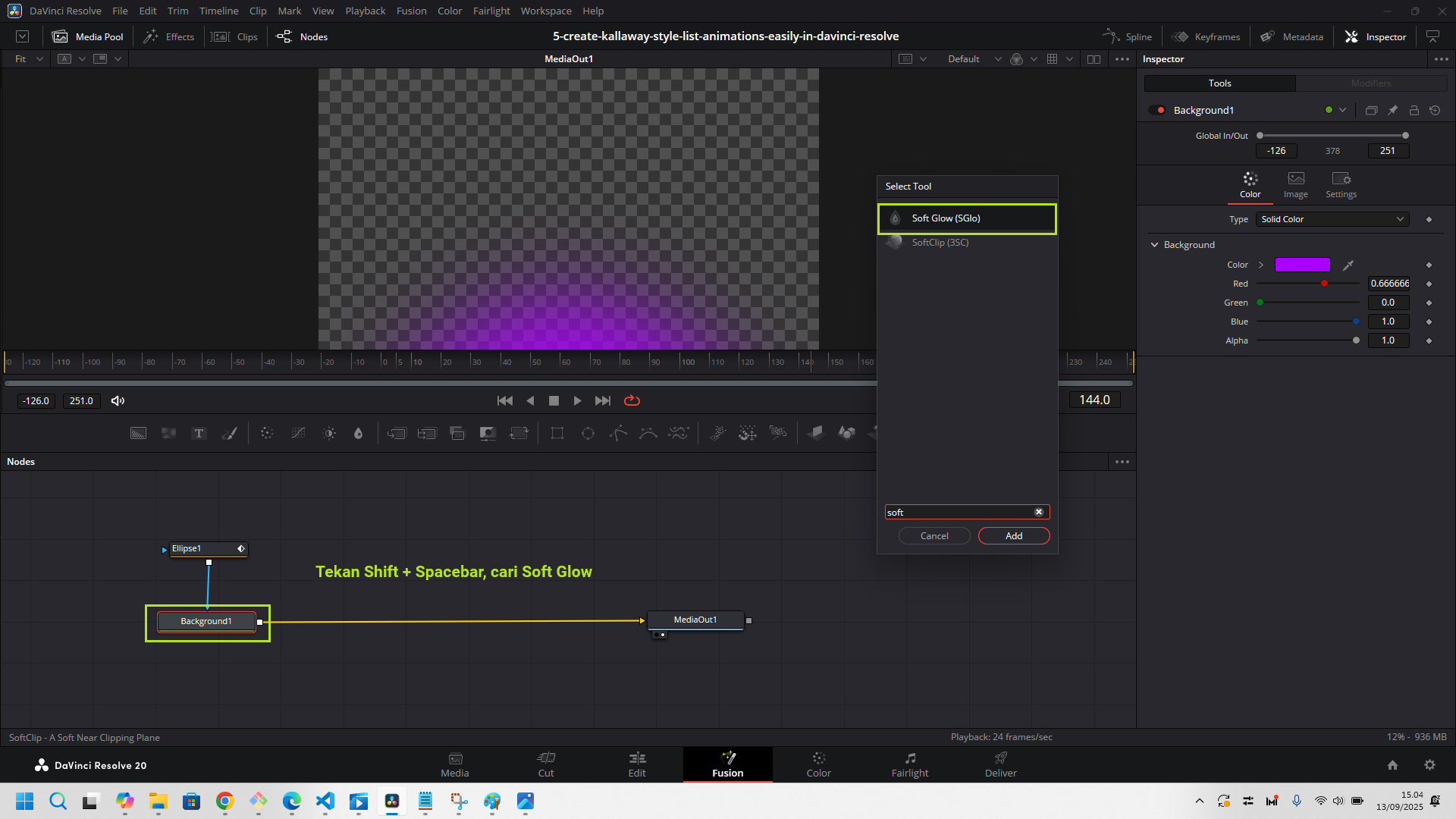Click the Add button in Select Tool
Viewport: 1456px width, 819px height.
(x=1013, y=535)
